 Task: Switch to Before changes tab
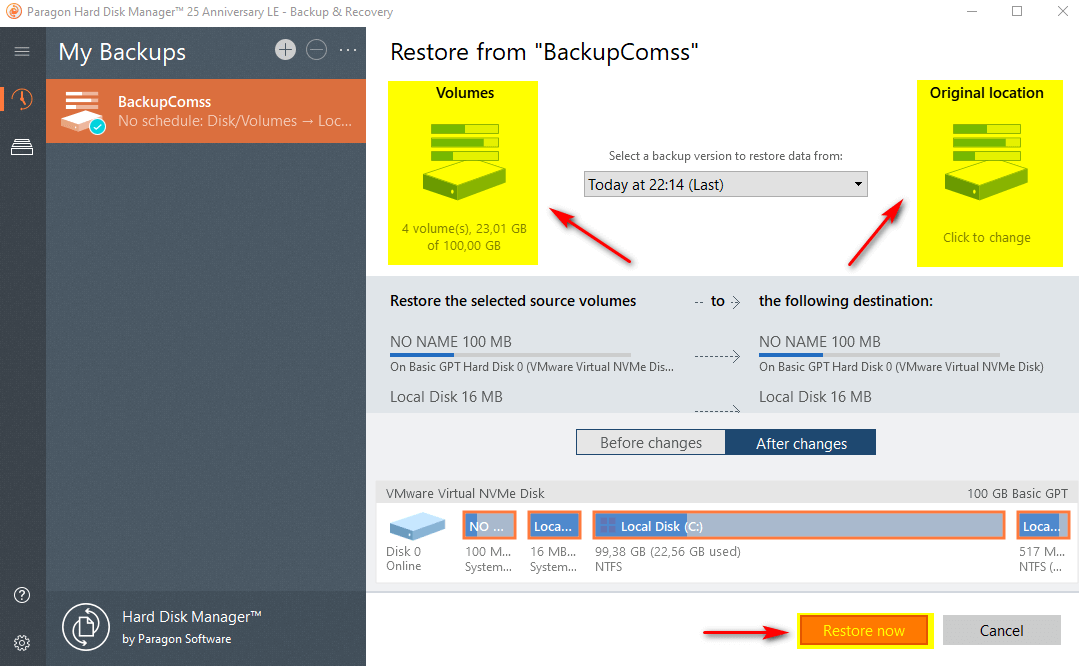(650, 442)
